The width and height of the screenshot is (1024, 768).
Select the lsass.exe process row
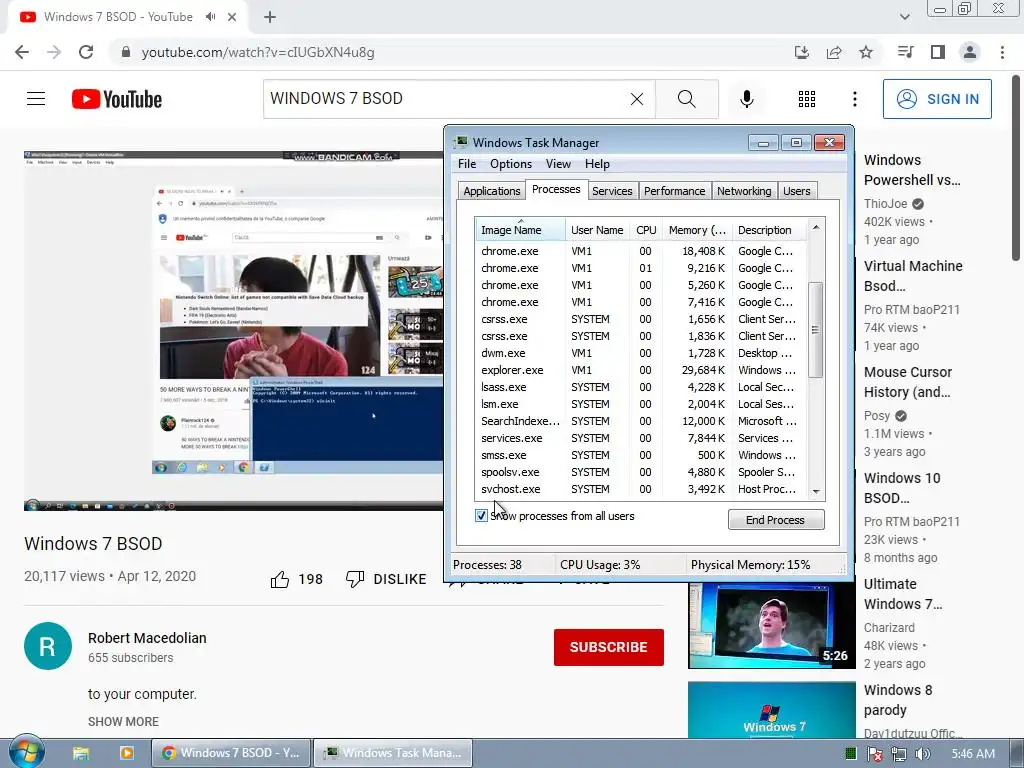pos(641,387)
